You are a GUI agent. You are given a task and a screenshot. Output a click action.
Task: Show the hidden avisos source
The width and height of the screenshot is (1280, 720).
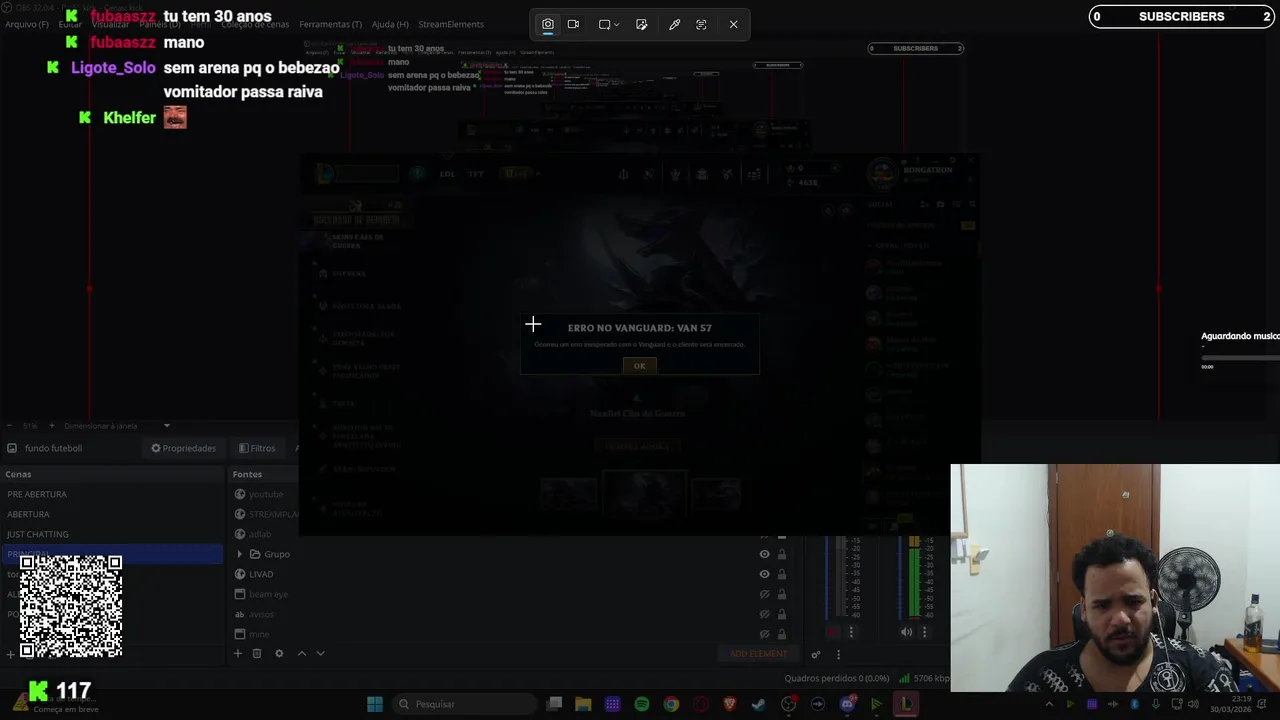pos(764,614)
